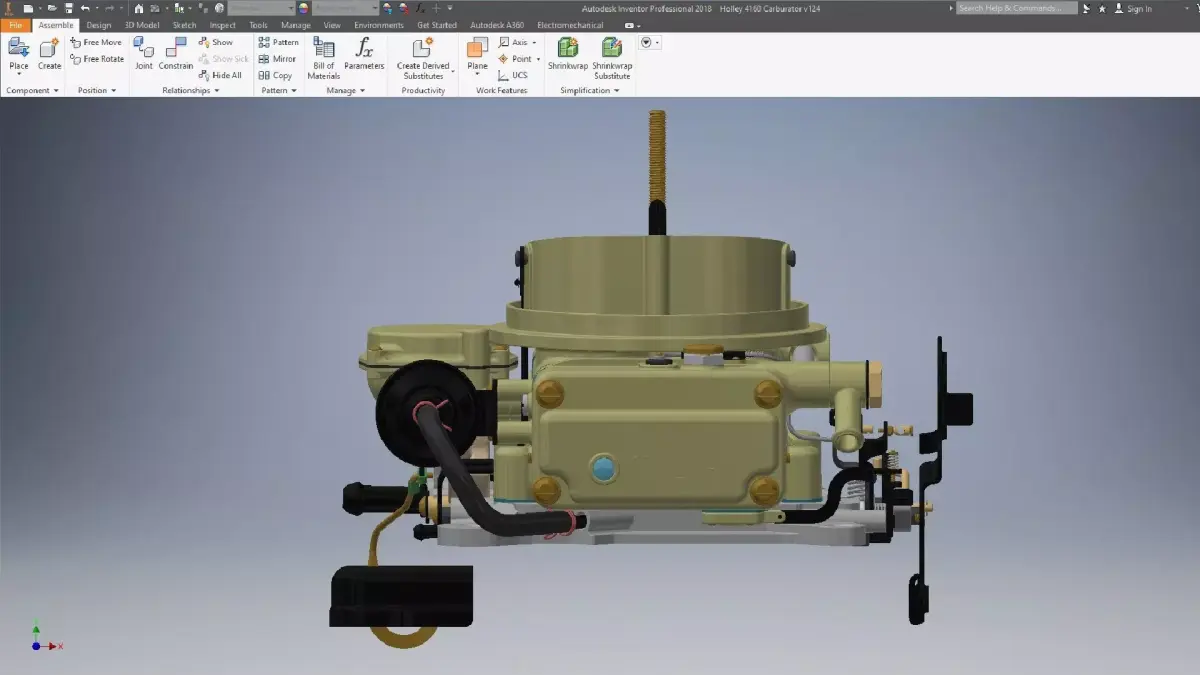Expand the Position panel dropdown
The height and width of the screenshot is (675, 1200).
(x=113, y=91)
